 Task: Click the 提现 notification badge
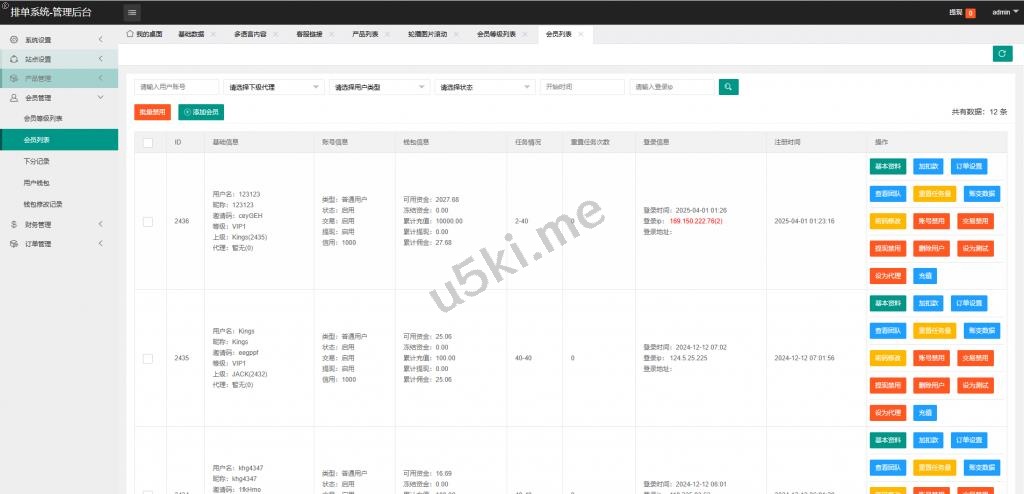point(970,13)
